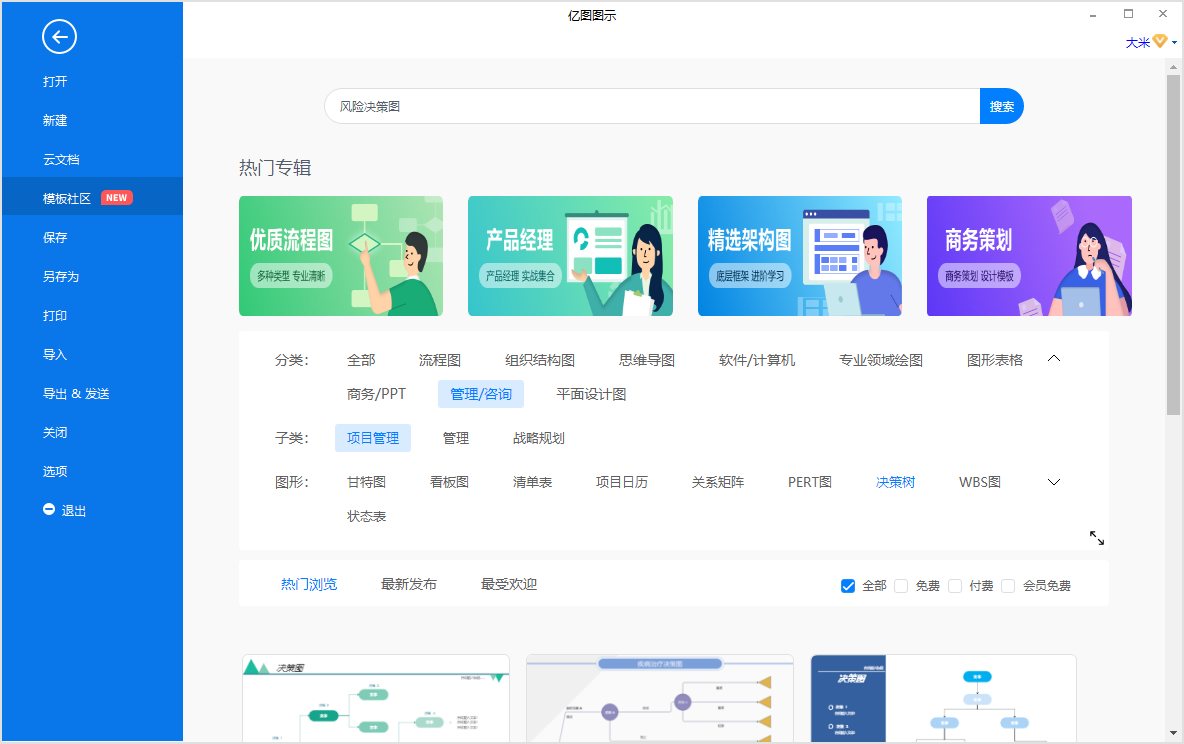Open 导出 & 发送 in the sidebar
Screen dimensions: 1184x744
click(76, 394)
